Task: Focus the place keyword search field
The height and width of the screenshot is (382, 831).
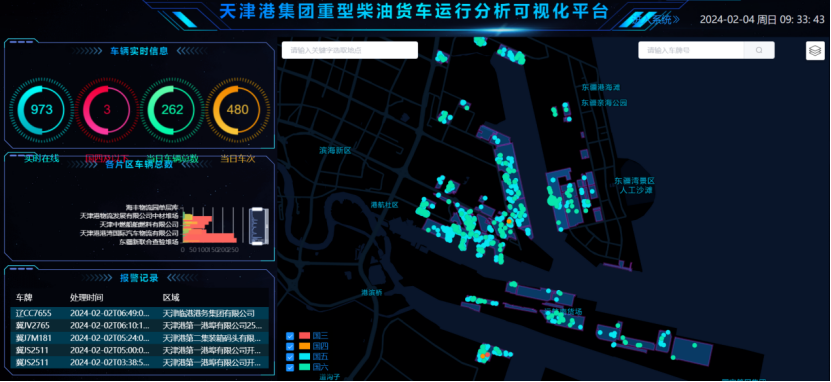Action: 350,50
